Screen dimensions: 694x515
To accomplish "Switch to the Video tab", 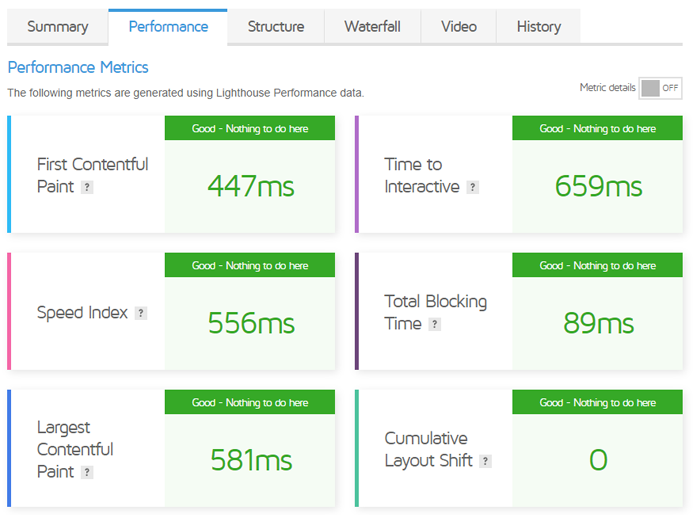I will pos(459,27).
